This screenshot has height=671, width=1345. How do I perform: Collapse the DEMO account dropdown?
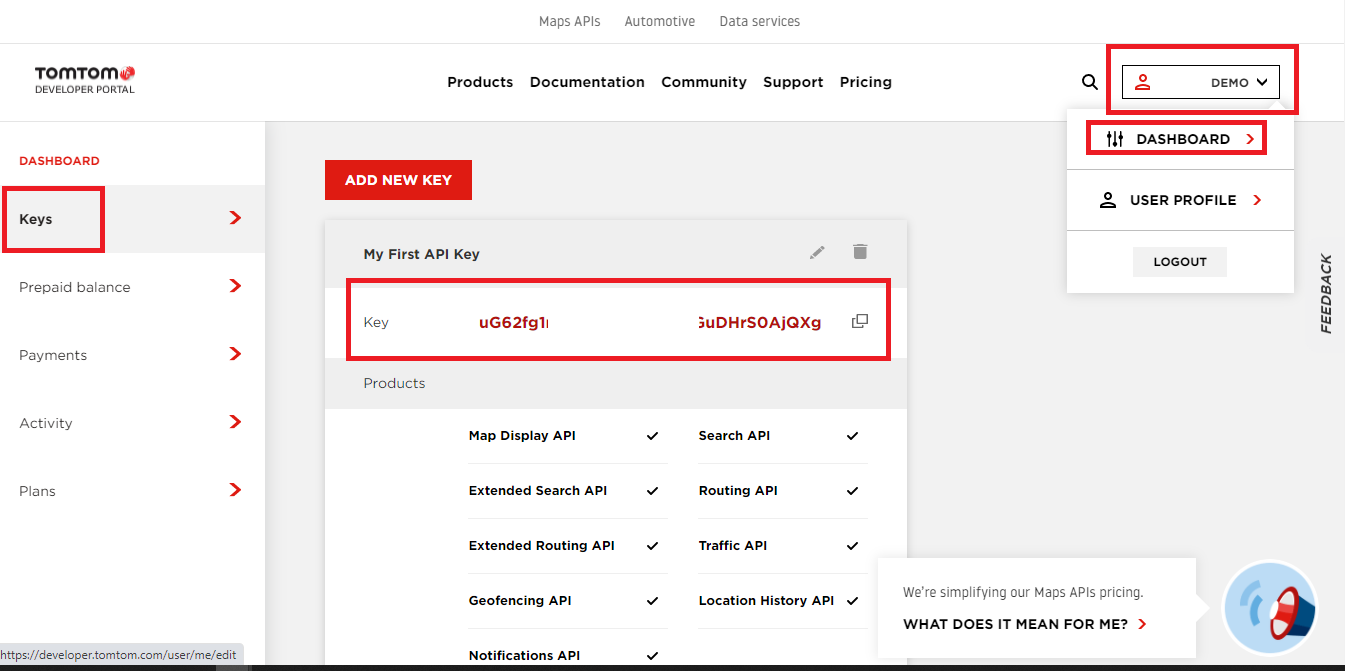click(x=1262, y=82)
